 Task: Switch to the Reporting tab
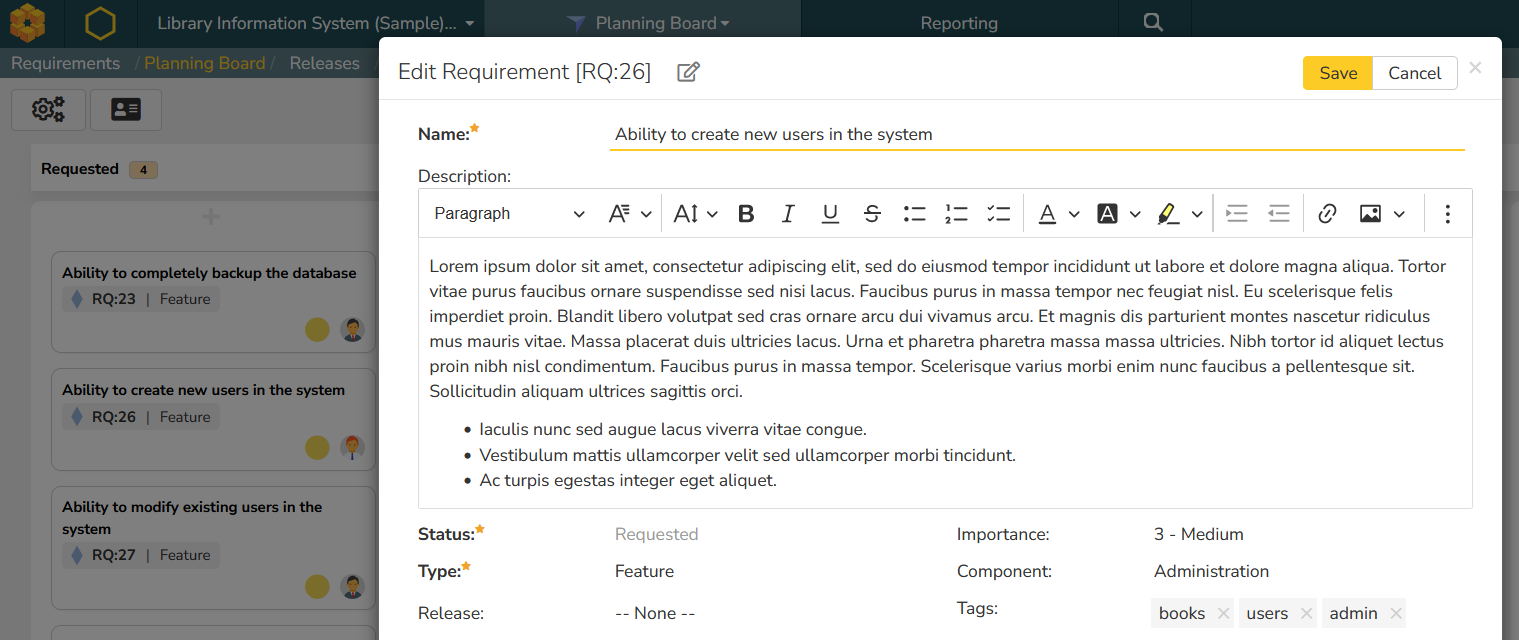tap(958, 23)
